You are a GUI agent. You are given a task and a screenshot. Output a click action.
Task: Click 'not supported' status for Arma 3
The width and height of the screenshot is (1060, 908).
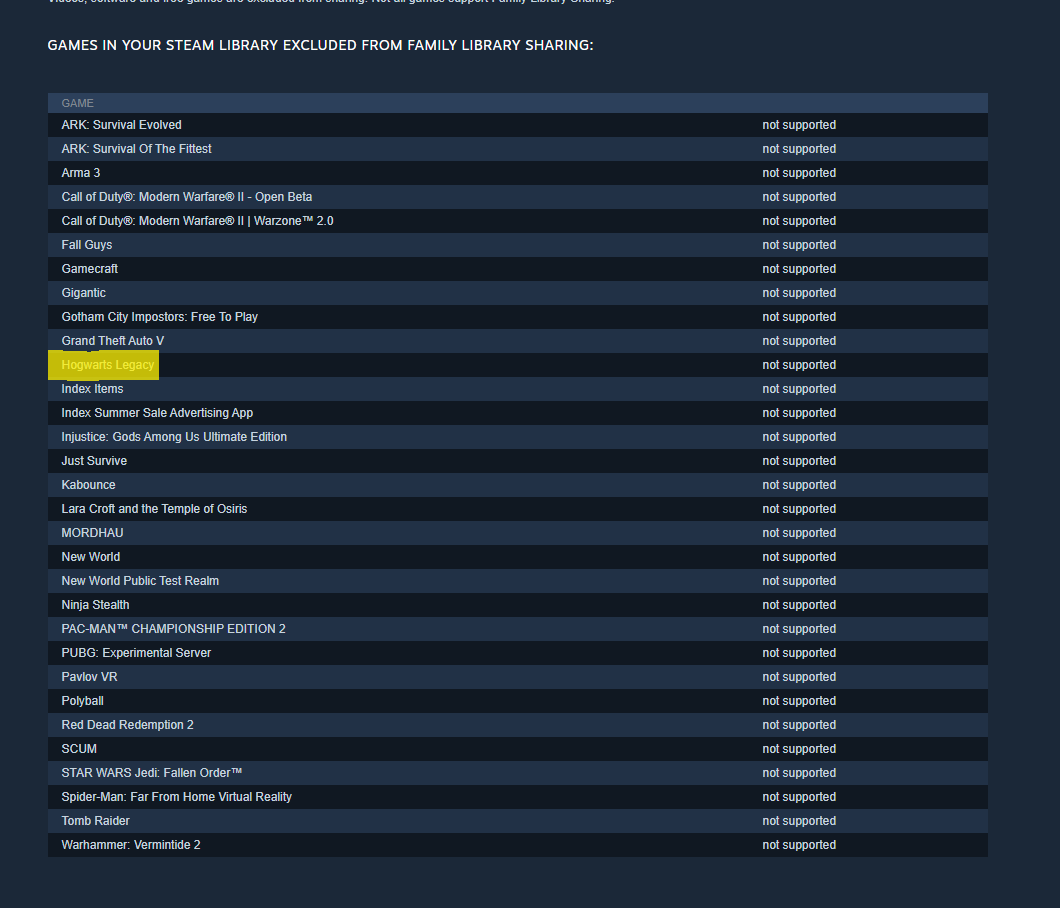click(x=799, y=173)
